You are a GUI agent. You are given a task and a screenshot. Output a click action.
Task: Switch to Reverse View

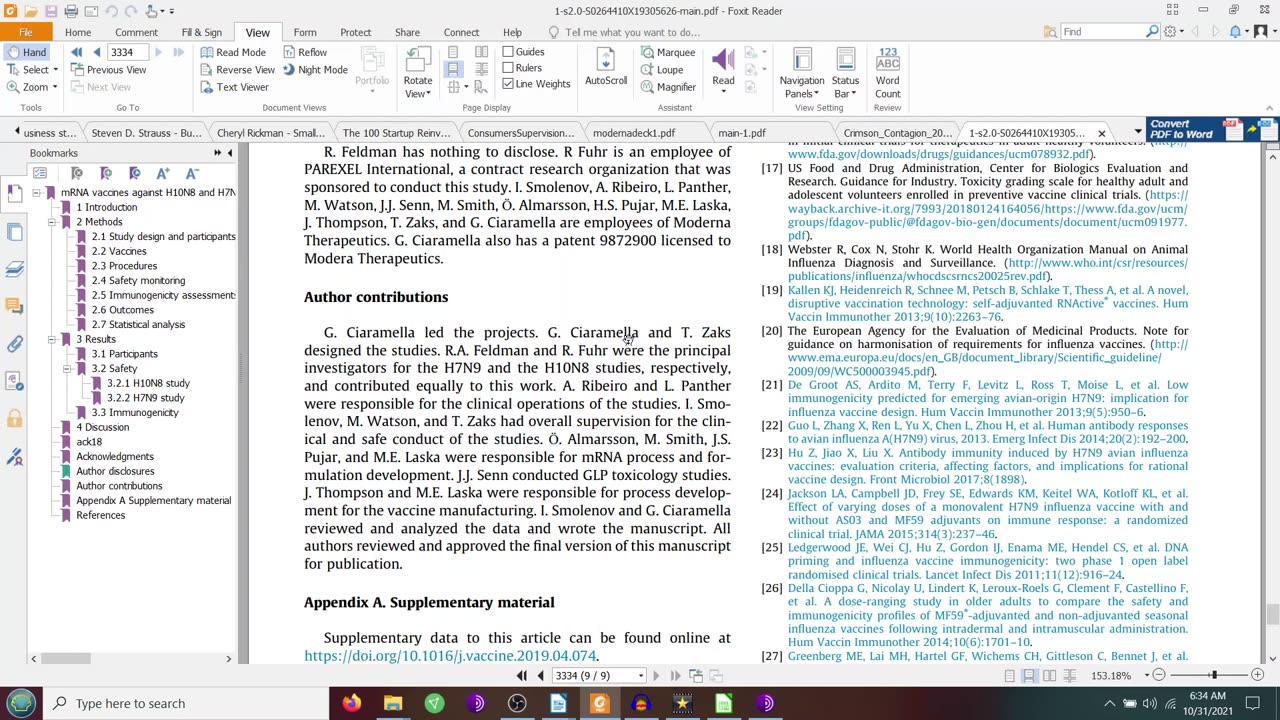(238, 70)
